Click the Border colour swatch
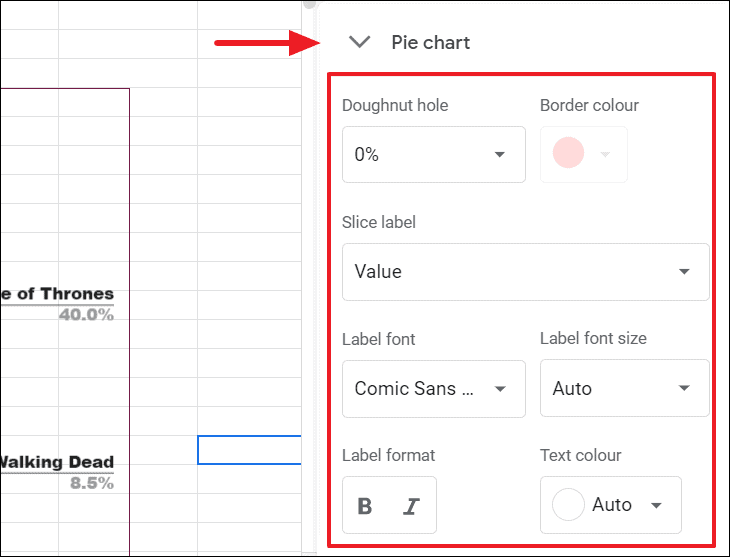The height and width of the screenshot is (557, 730). (x=568, y=154)
